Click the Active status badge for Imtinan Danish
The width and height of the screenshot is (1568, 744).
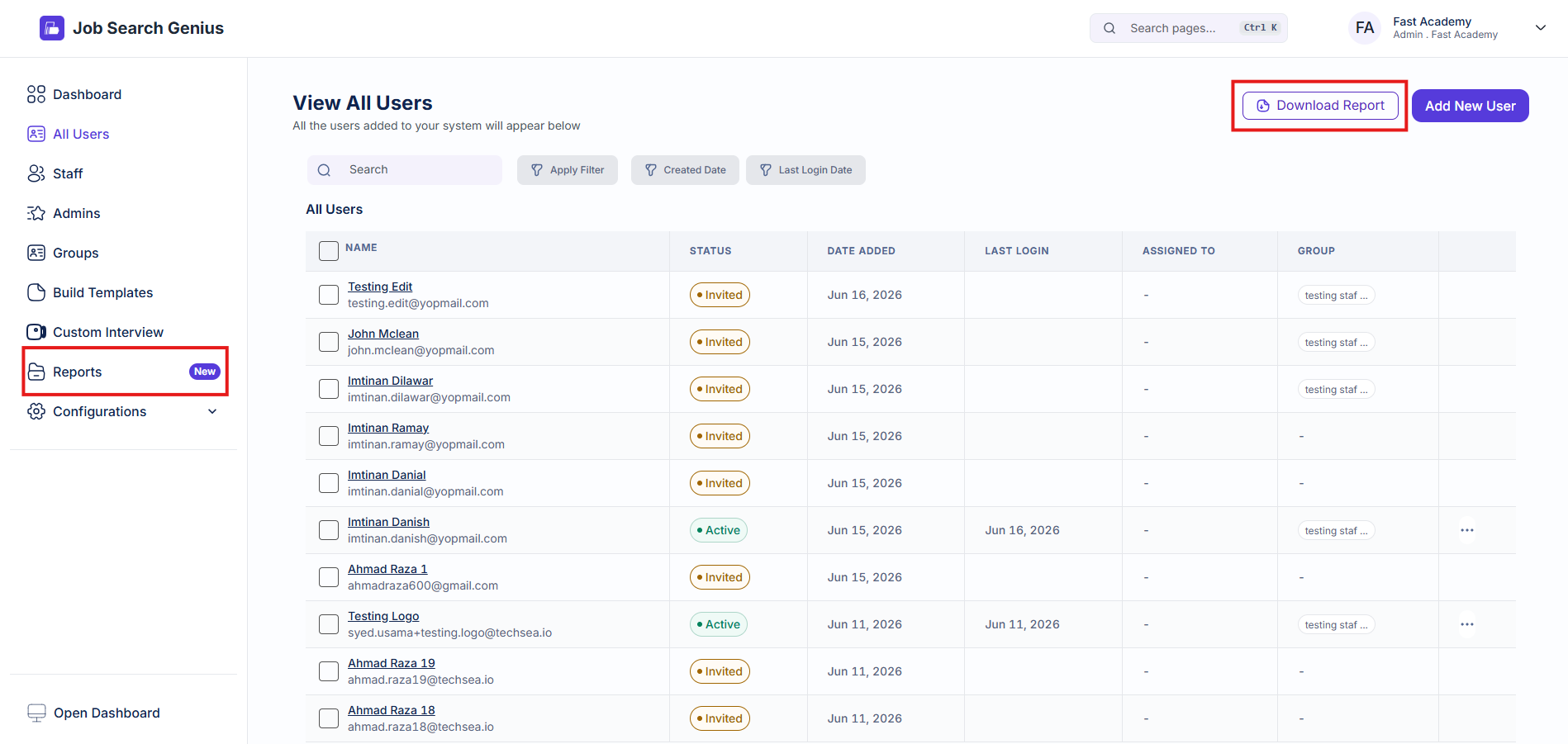(719, 530)
